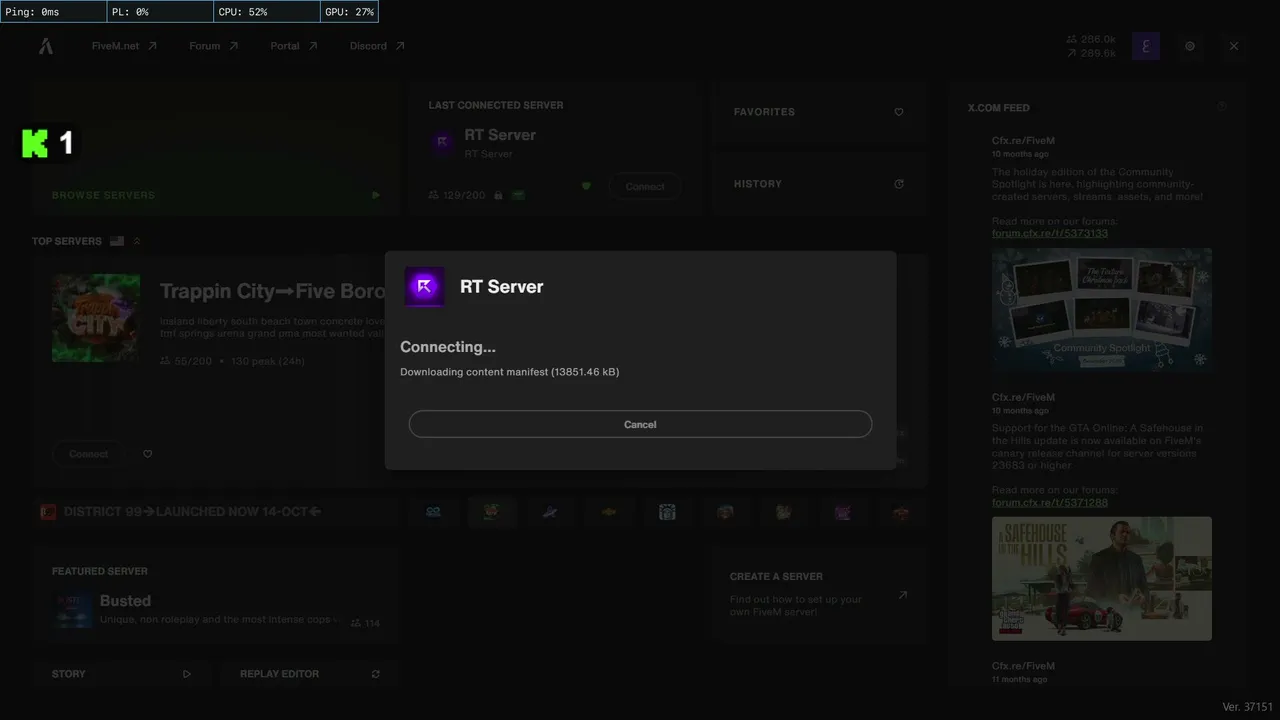Open the History panel

pos(818,184)
